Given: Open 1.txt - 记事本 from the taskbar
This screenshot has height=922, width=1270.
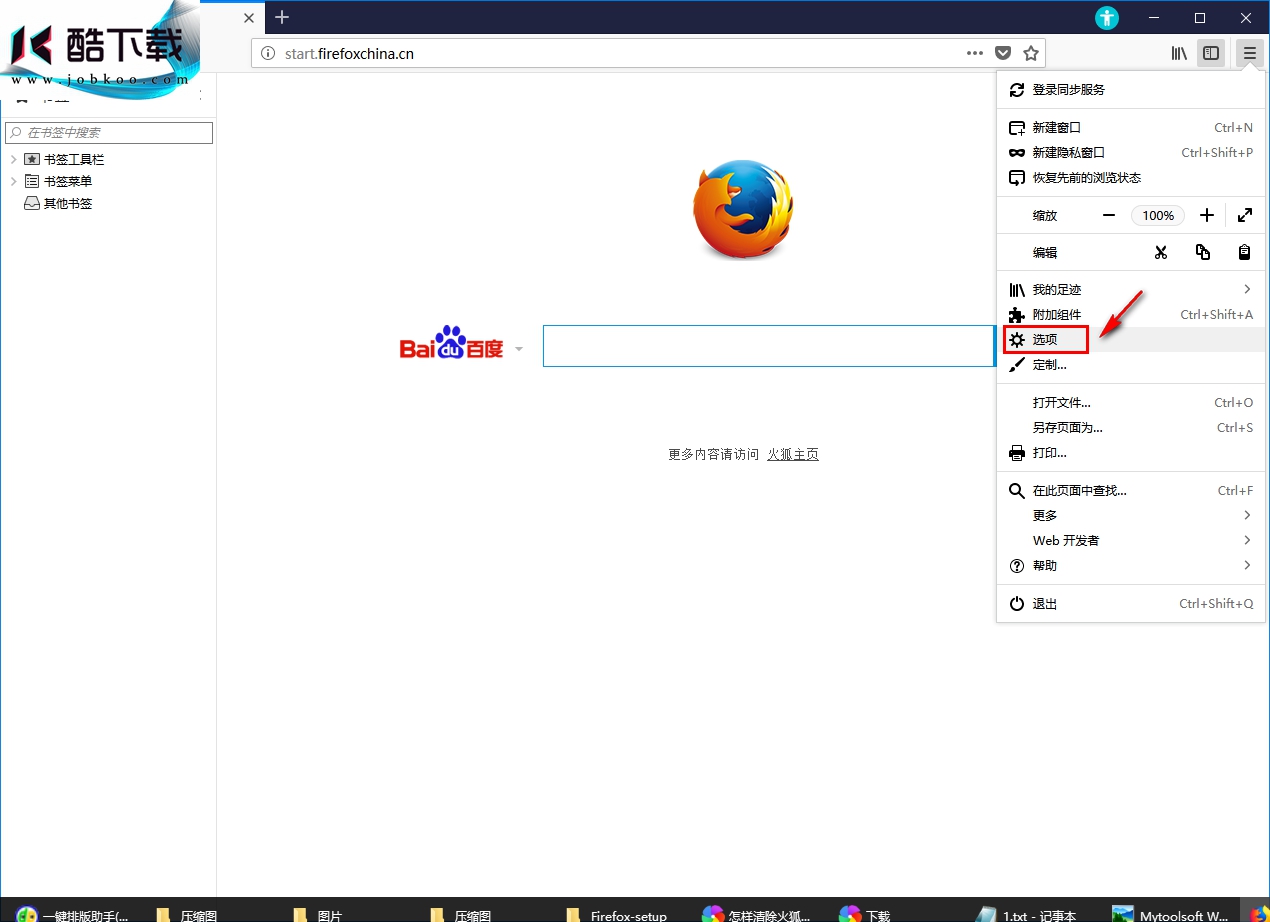Looking at the screenshot, I should point(1026,914).
